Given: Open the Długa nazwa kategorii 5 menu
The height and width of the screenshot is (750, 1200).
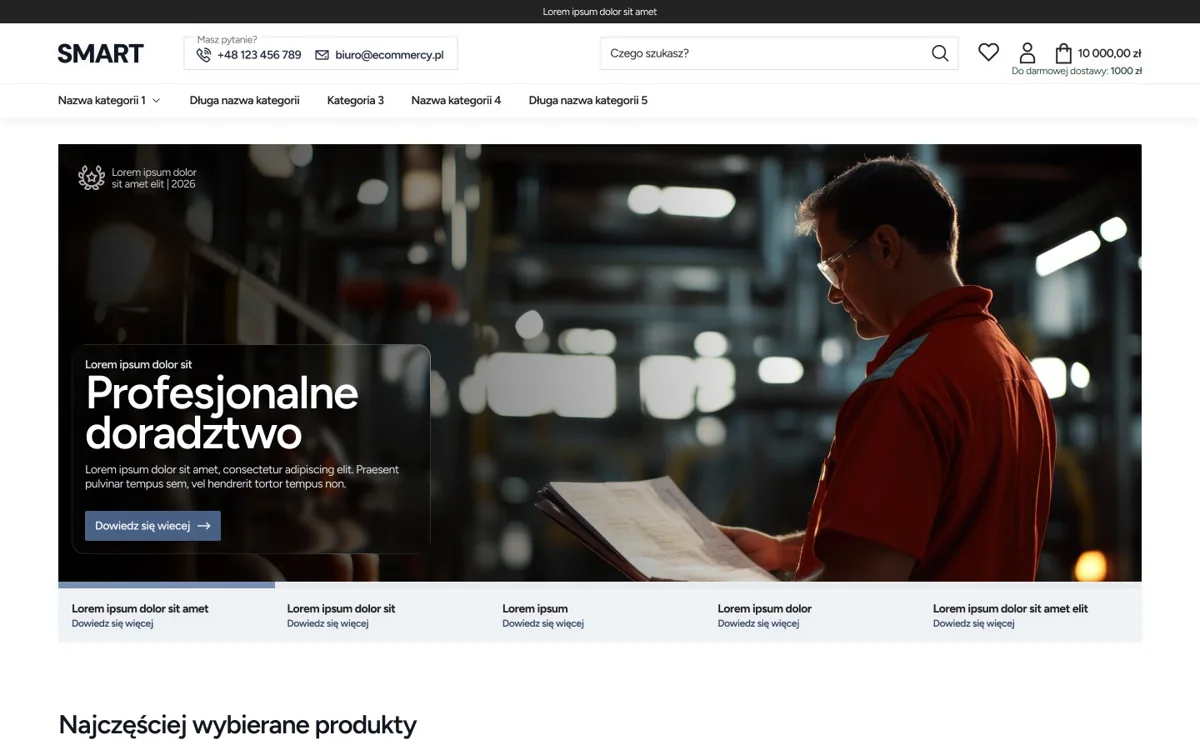Looking at the screenshot, I should [x=588, y=100].
